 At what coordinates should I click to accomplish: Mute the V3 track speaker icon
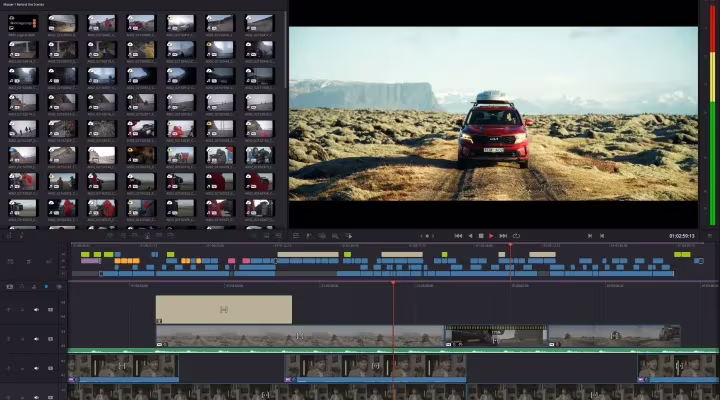pyautogui.click(x=36, y=339)
